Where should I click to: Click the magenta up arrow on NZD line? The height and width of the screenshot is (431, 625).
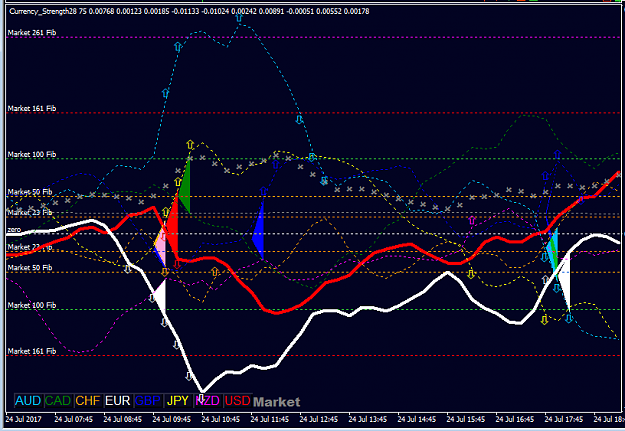coord(472,220)
